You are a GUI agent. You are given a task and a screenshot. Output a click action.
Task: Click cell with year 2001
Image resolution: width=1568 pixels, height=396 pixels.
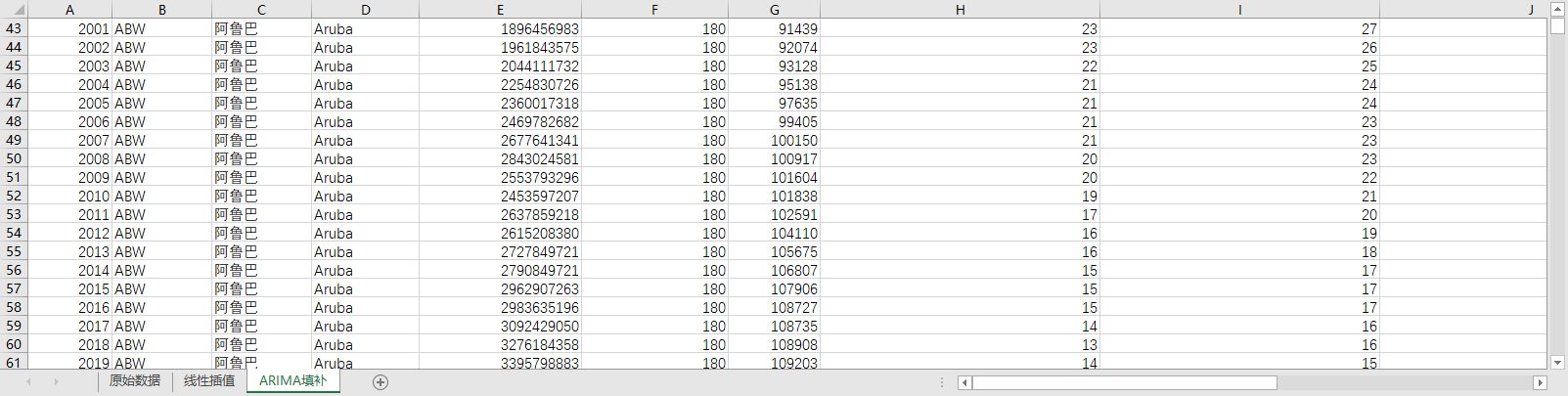pyautogui.click(x=69, y=29)
